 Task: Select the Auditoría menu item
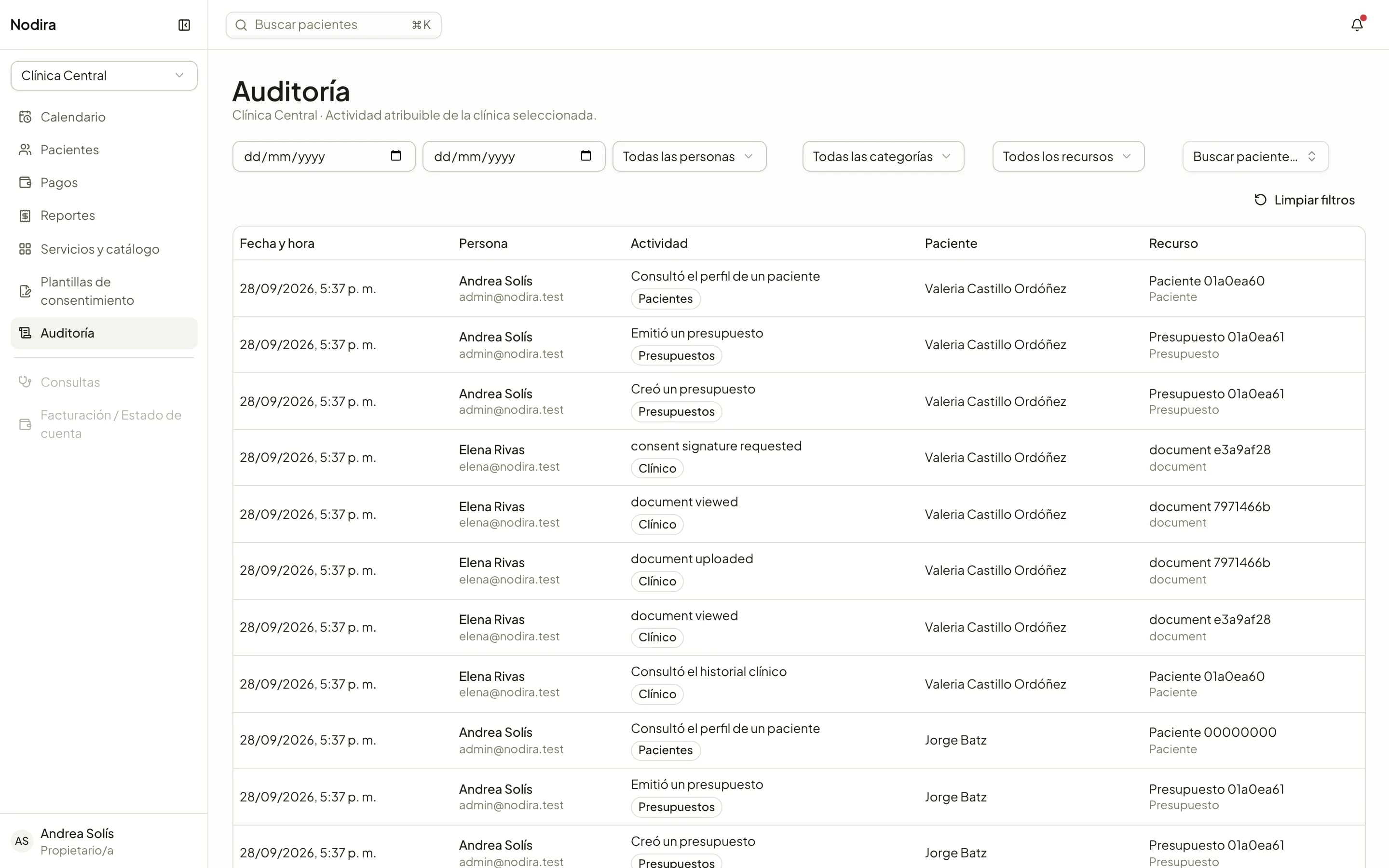[104, 333]
